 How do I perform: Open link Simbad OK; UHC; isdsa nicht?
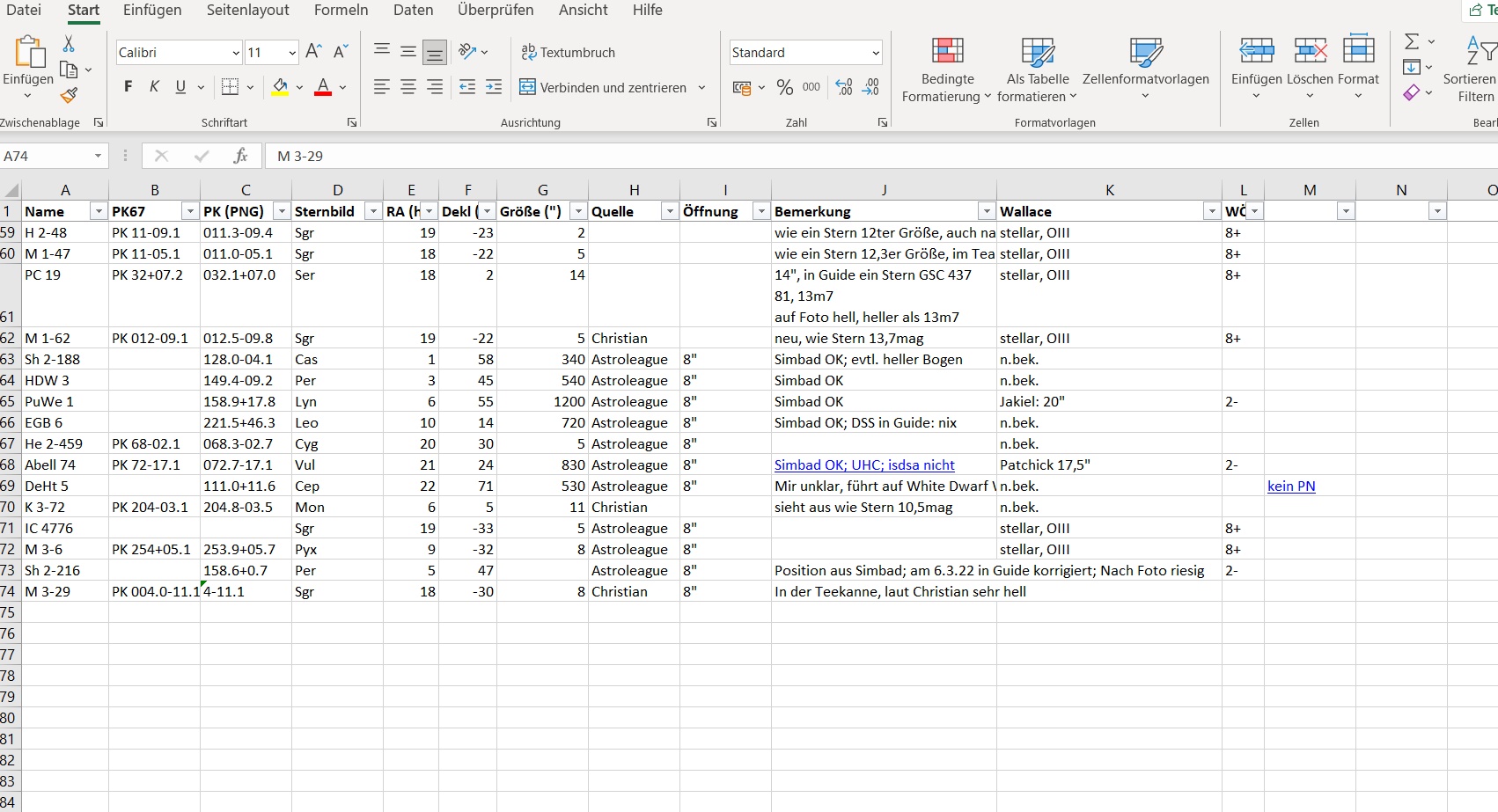(864, 465)
